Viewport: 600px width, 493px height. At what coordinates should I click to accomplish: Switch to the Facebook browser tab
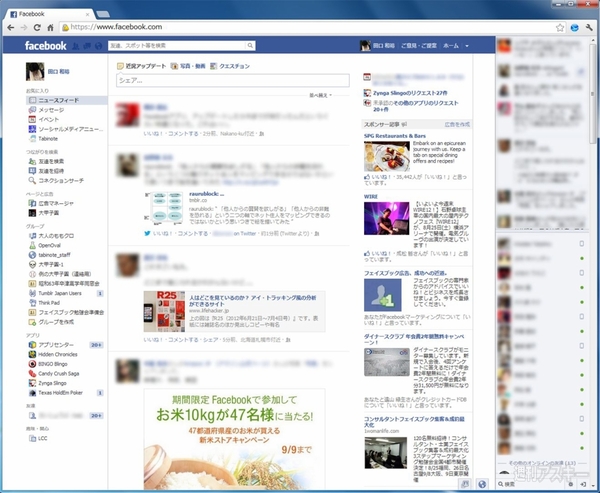[x=49, y=14]
